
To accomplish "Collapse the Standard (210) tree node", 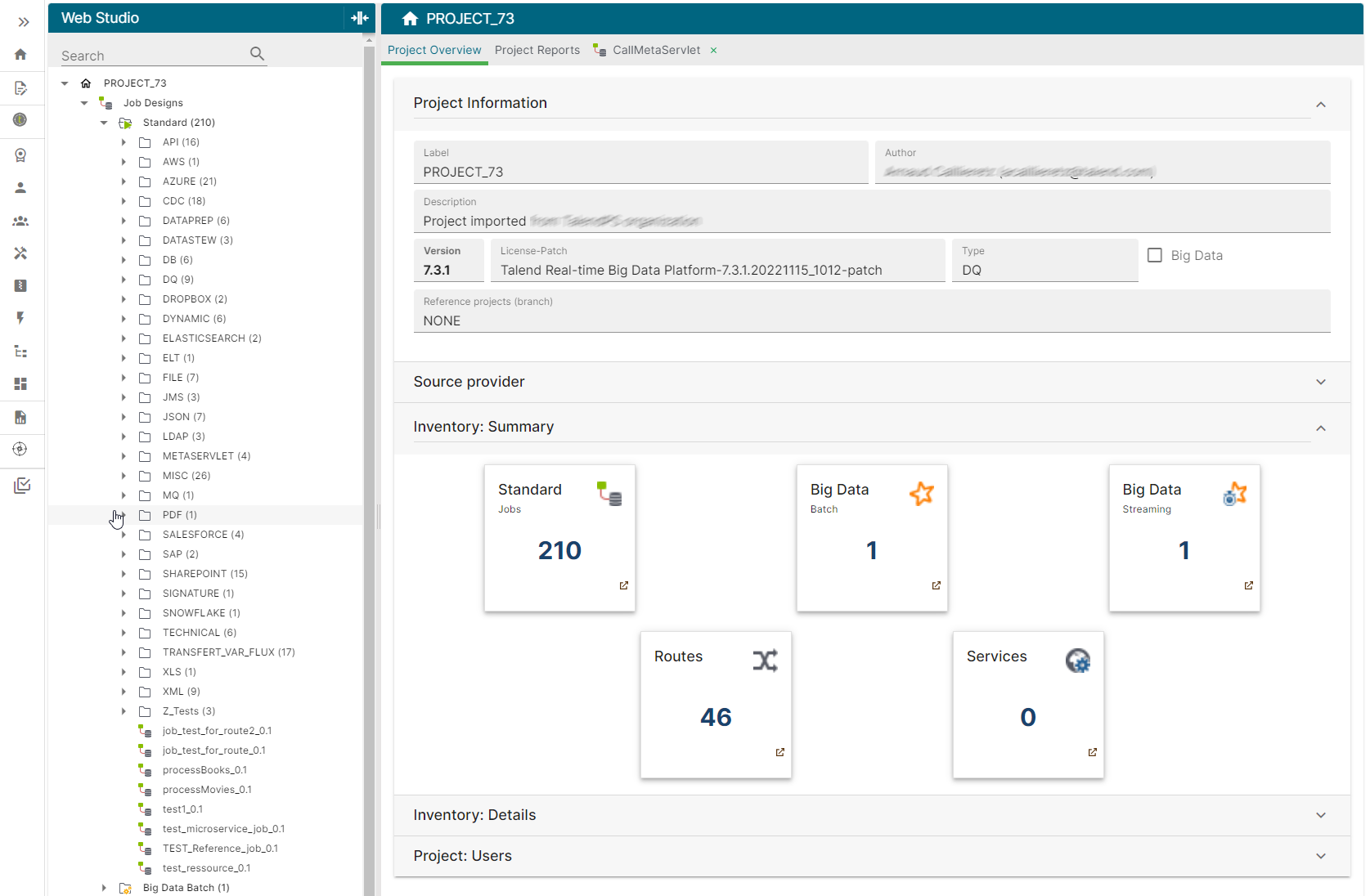I will (x=104, y=123).
